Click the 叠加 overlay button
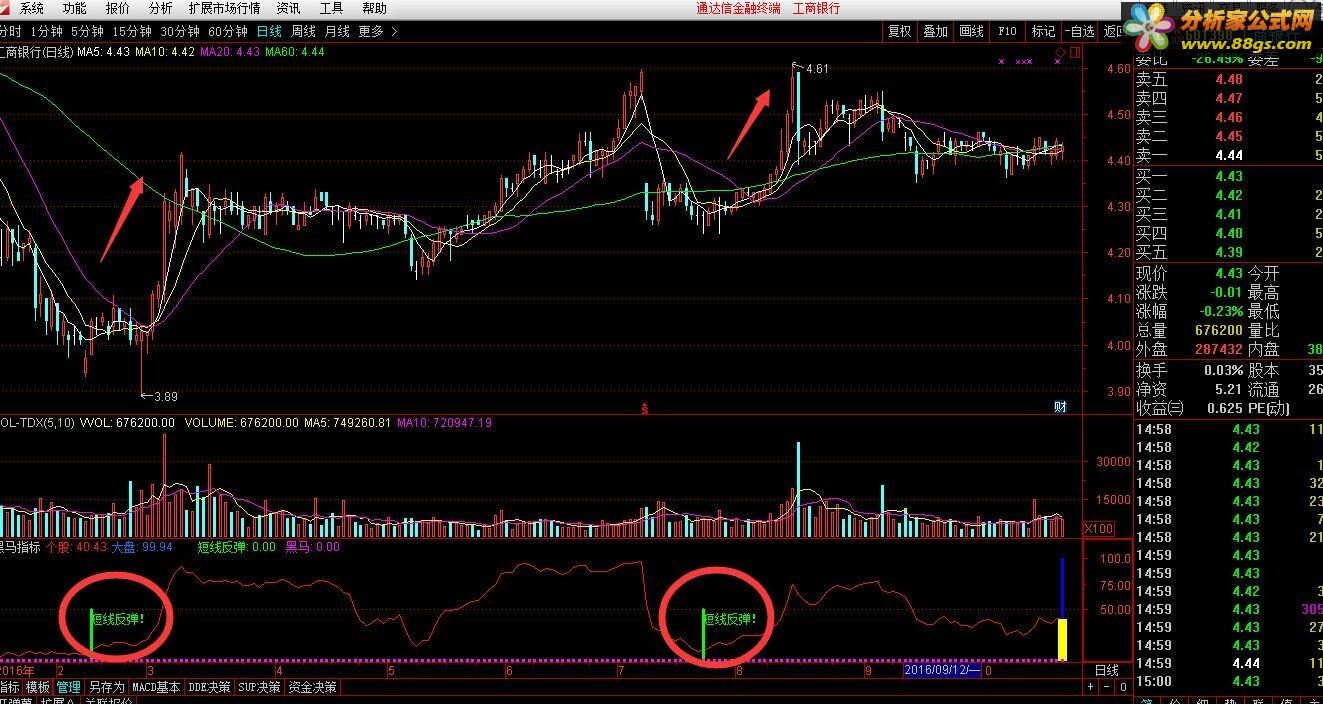Screen dimensions: 1323x704 coord(935,31)
